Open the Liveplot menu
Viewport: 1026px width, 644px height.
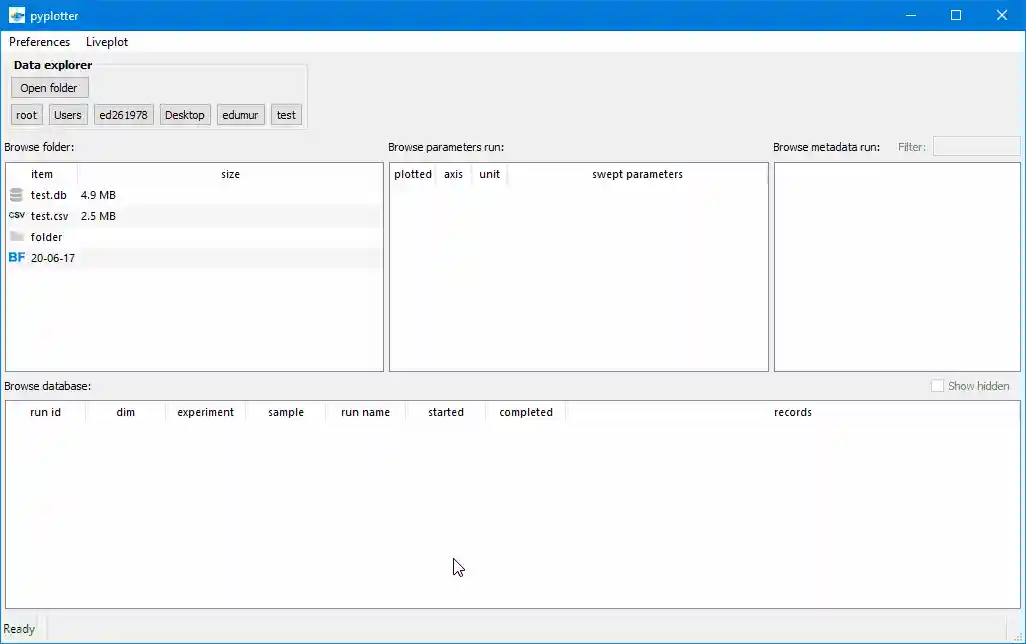click(x=106, y=42)
